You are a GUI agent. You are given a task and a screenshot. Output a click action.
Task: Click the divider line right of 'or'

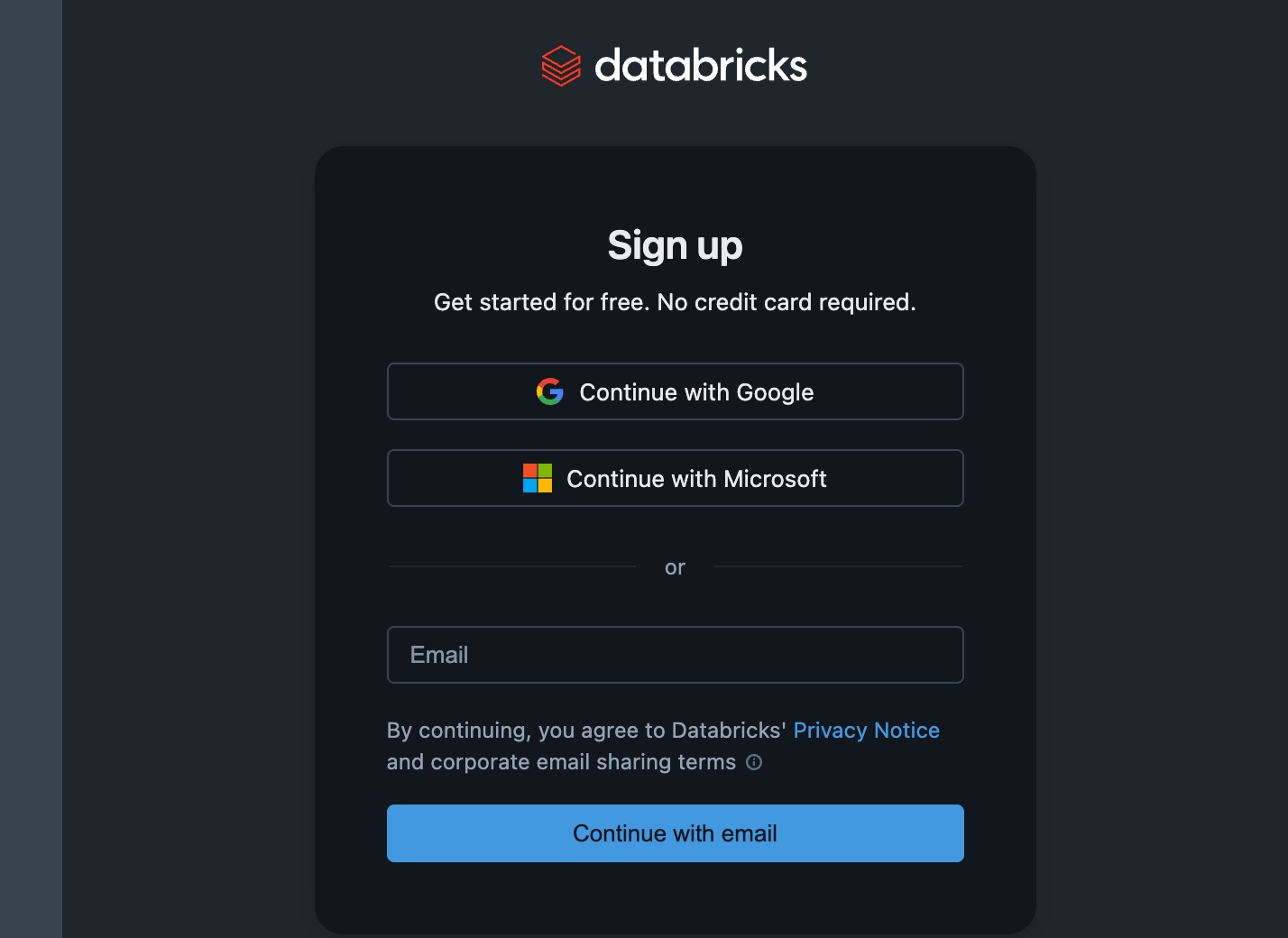tap(838, 566)
